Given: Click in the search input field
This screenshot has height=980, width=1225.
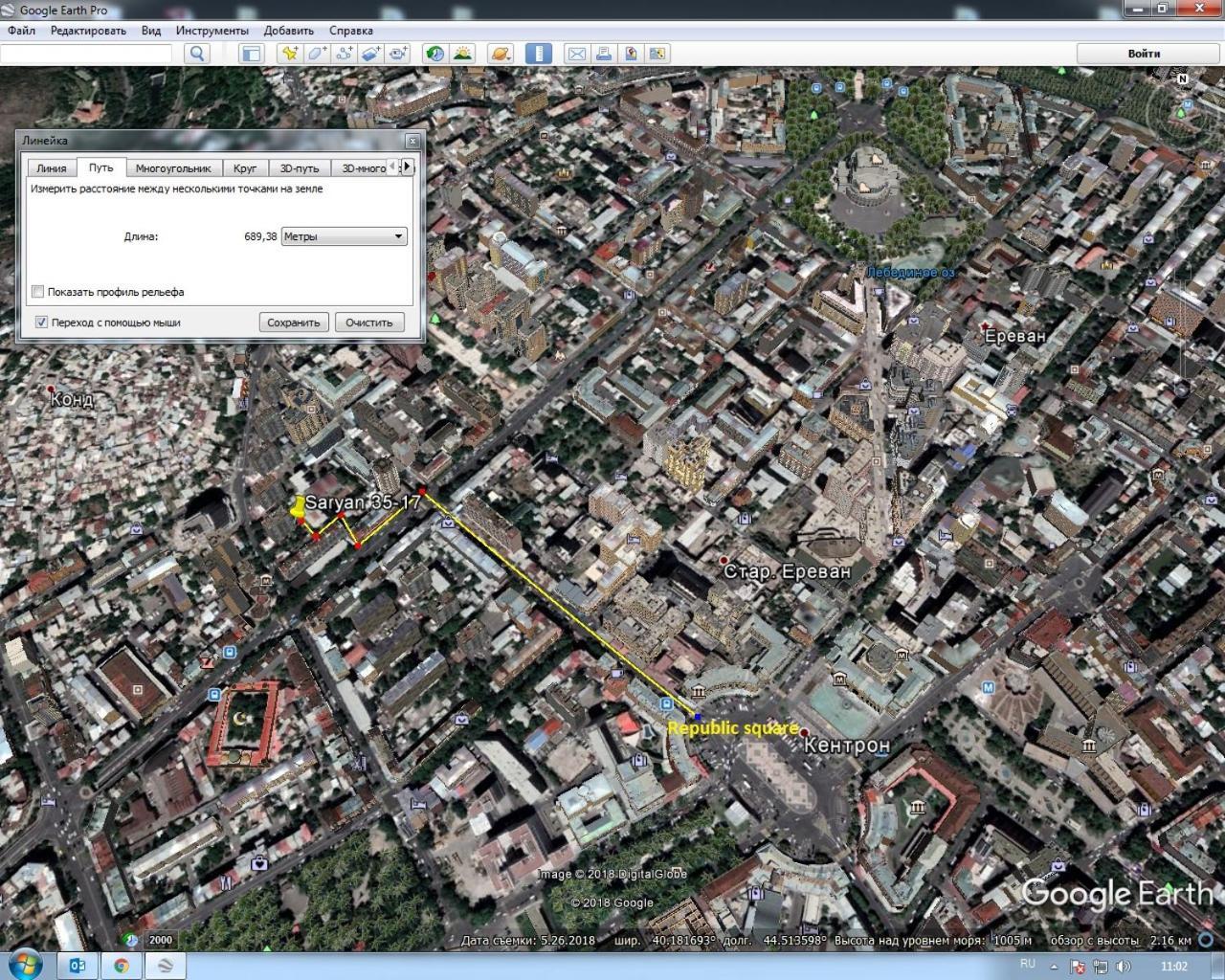Looking at the screenshot, I should 86,54.
